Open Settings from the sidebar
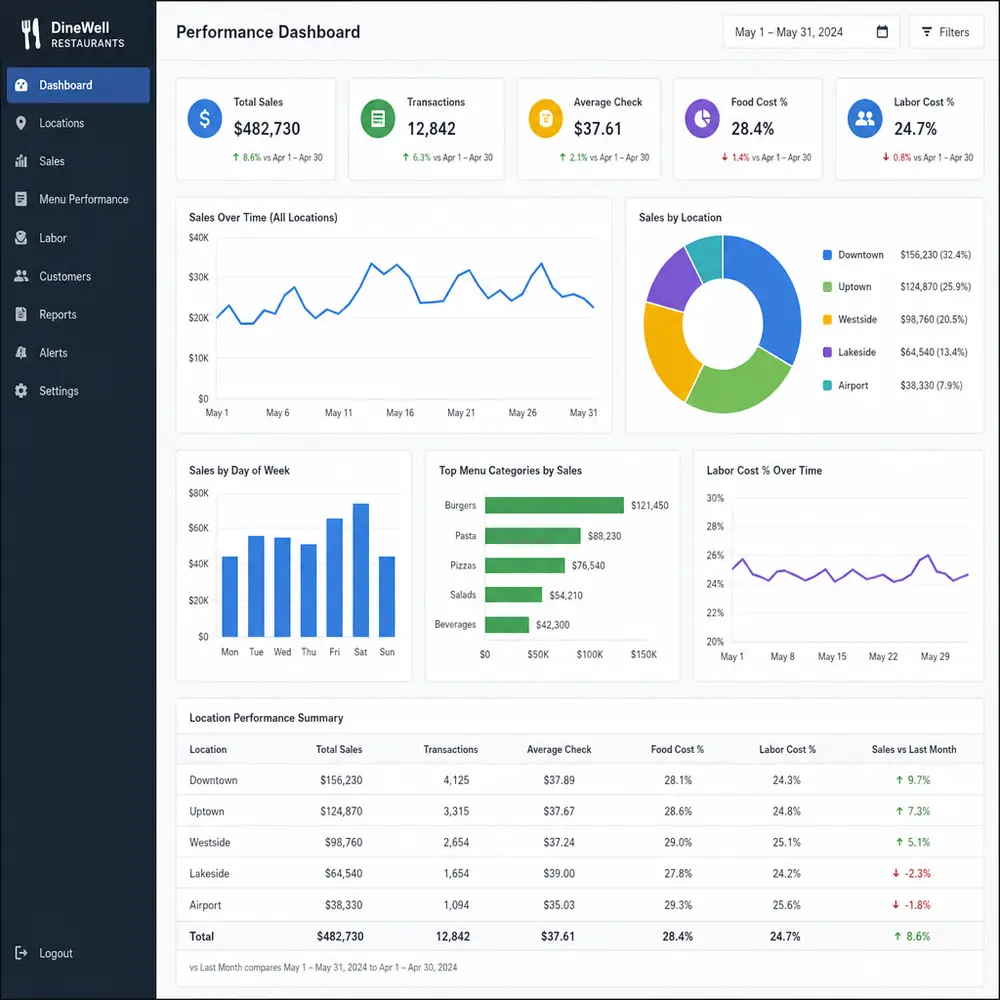 coord(78,391)
